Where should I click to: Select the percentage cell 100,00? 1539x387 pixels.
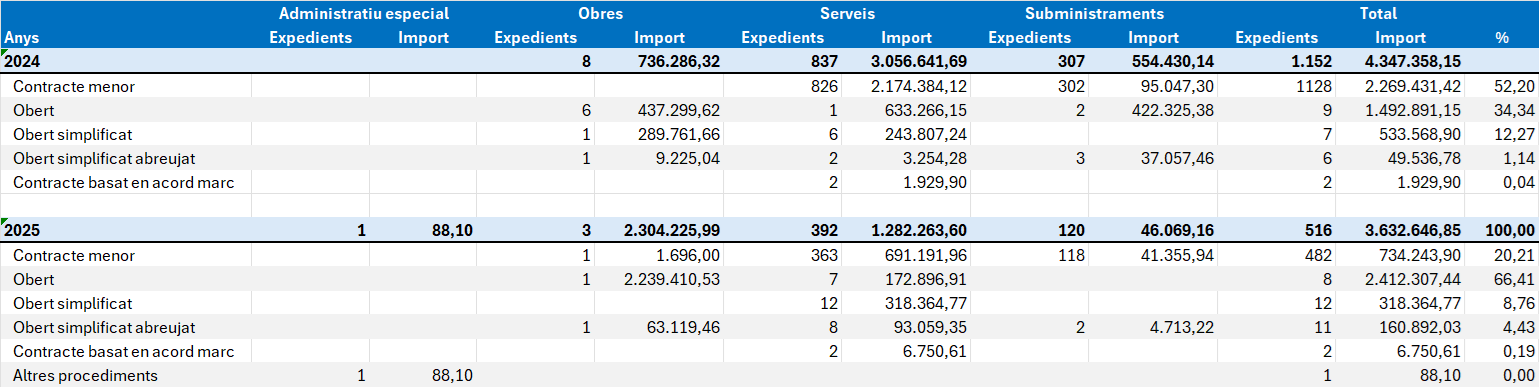pos(1511,230)
